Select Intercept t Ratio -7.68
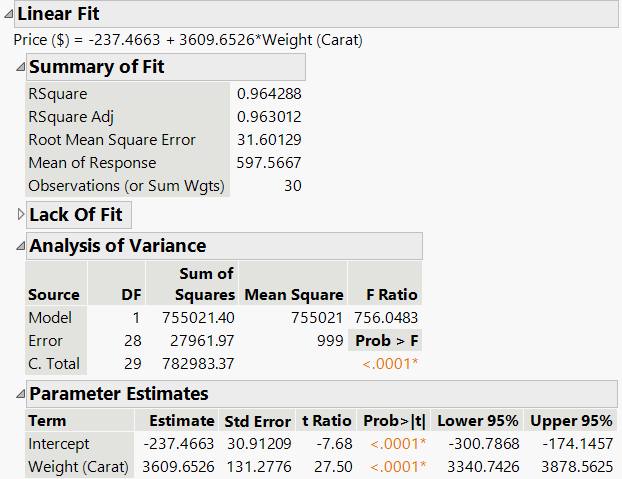The image size is (622, 479). [x=334, y=444]
